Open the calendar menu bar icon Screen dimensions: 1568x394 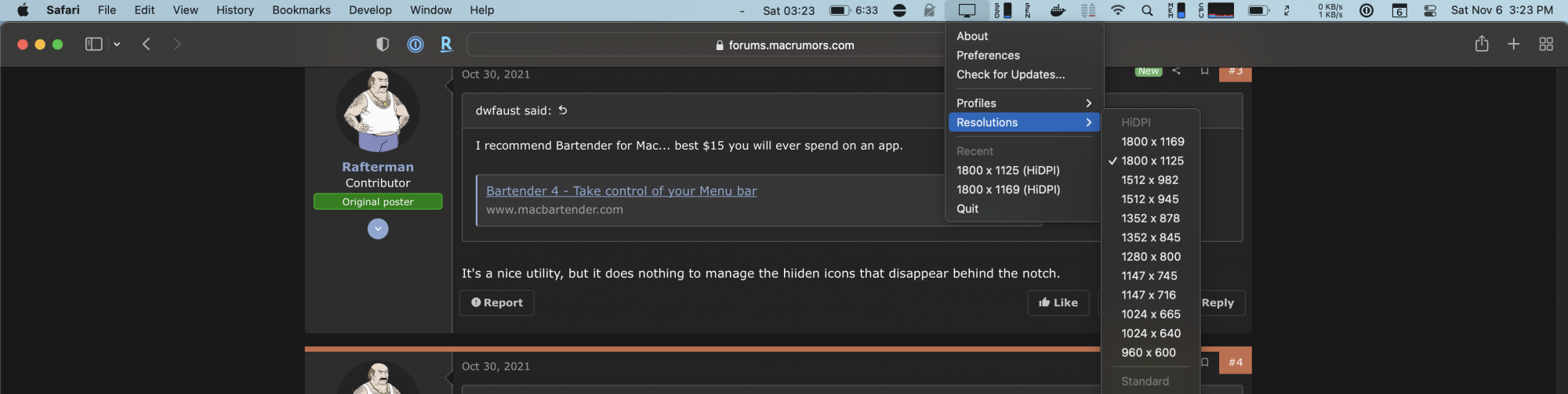[x=1399, y=10]
